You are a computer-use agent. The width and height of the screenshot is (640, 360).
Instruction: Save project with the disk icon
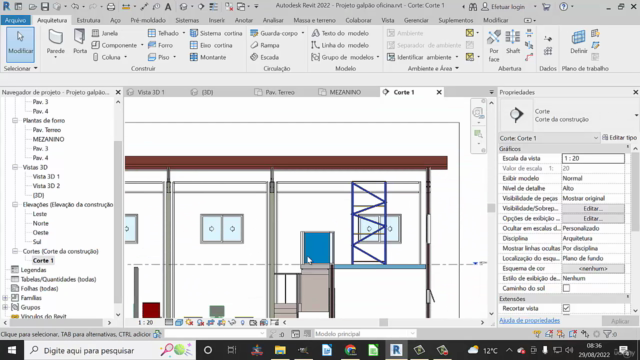(x=45, y=7)
